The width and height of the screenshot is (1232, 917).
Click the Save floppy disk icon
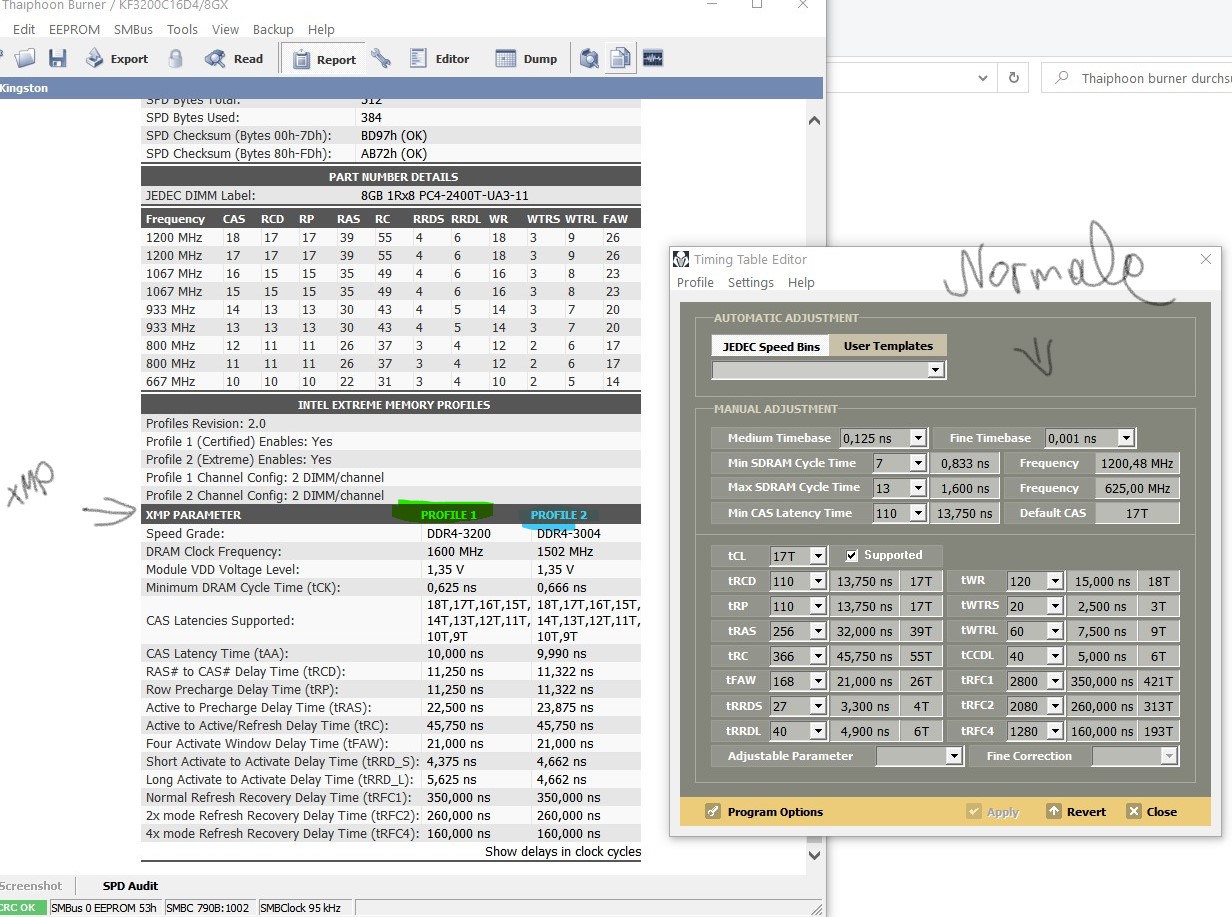[58, 59]
